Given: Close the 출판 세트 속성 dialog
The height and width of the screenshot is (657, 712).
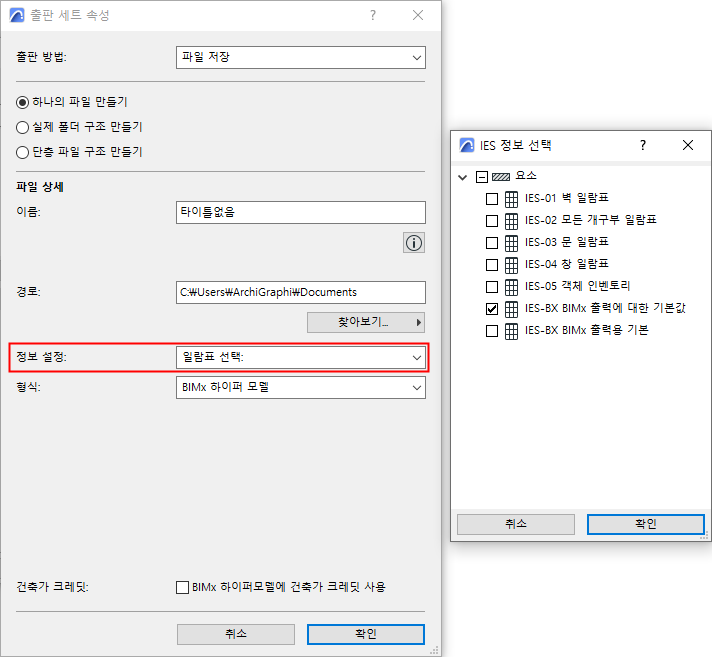Looking at the screenshot, I should 418,15.
